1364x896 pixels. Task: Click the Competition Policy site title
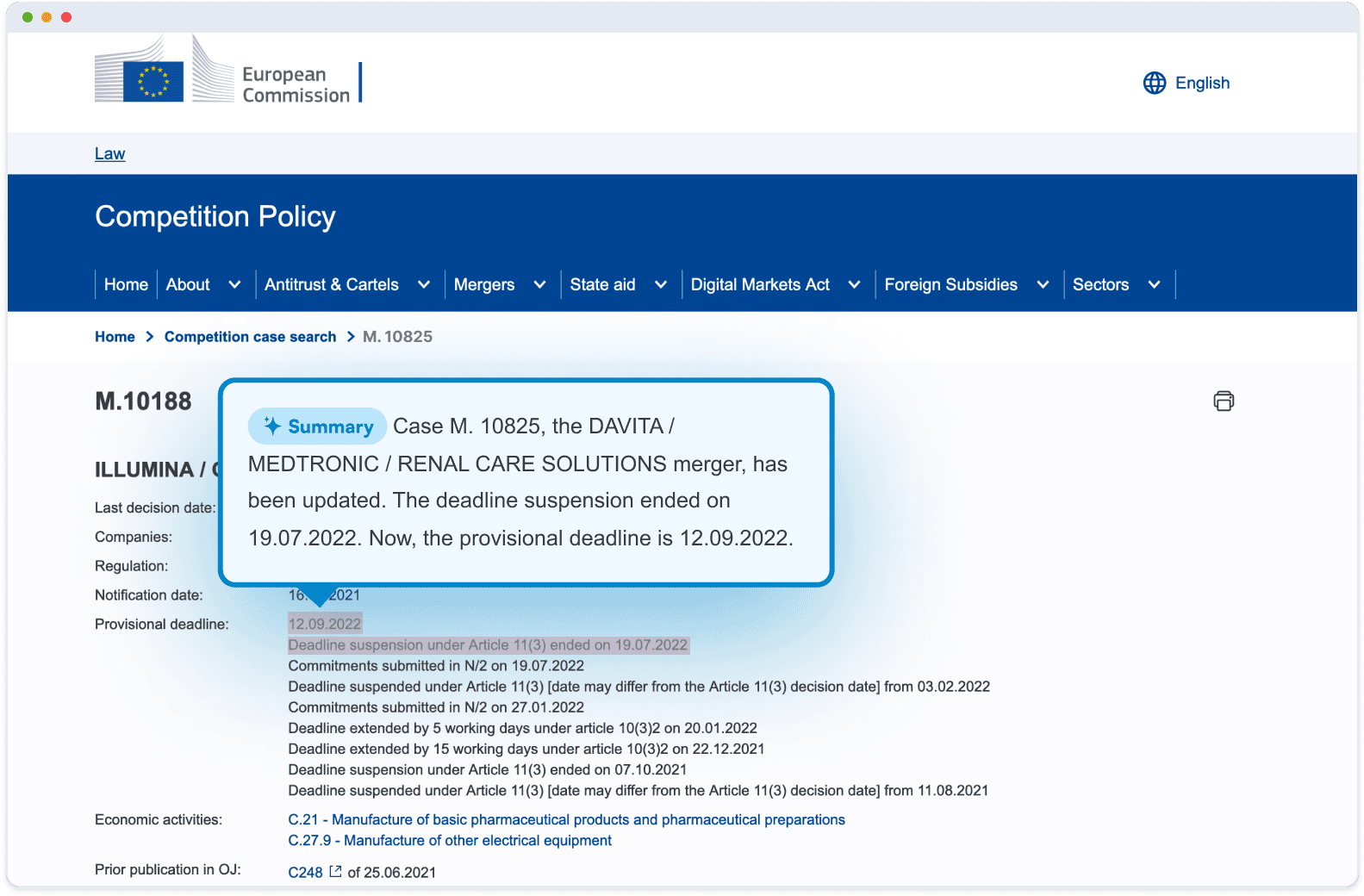tap(215, 217)
